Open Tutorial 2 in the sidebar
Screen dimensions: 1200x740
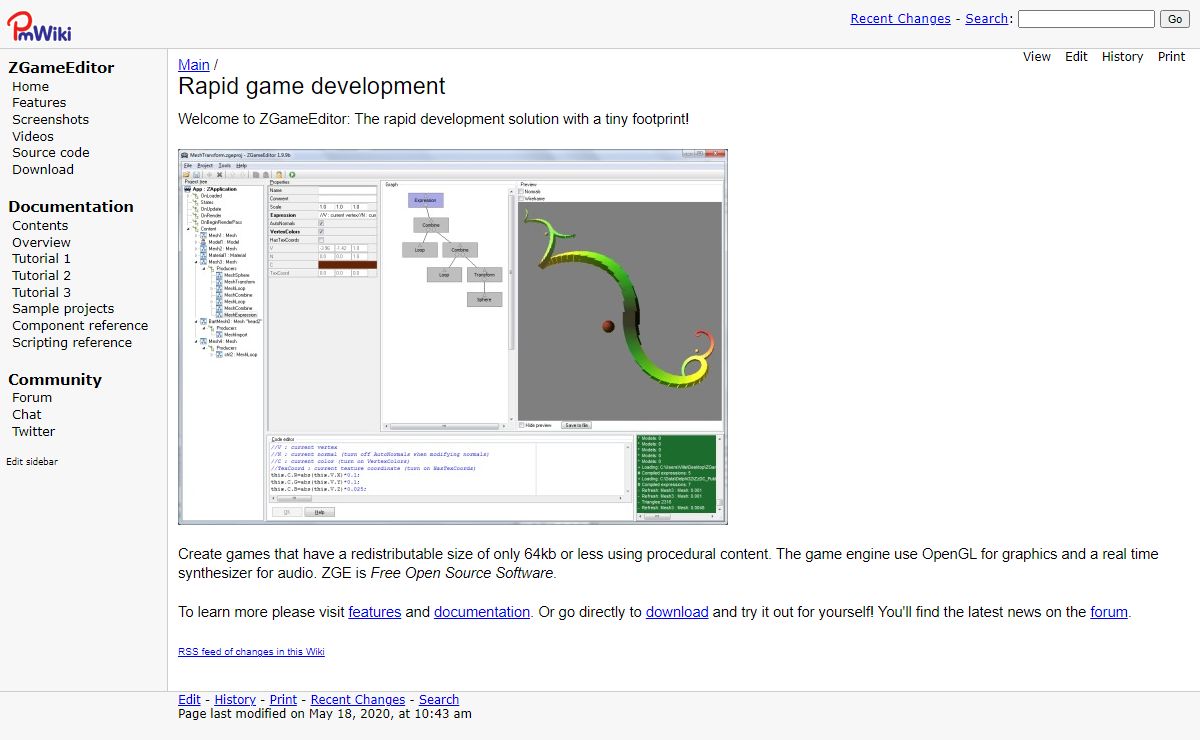(x=41, y=276)
